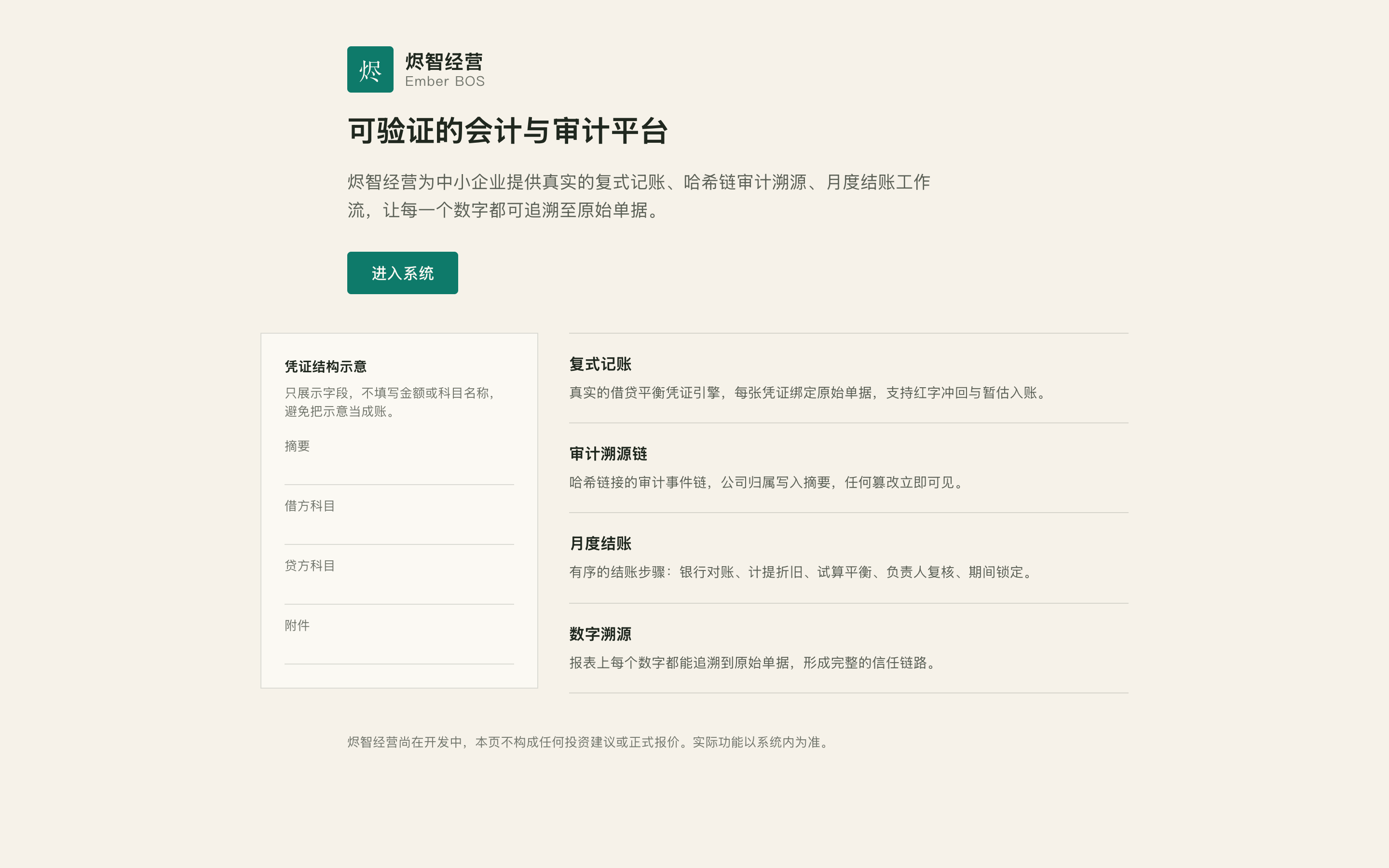This screenshot has height=868, width=1389.
Task: Click the 复式记账 feature heading
Action: click(600, 364)
